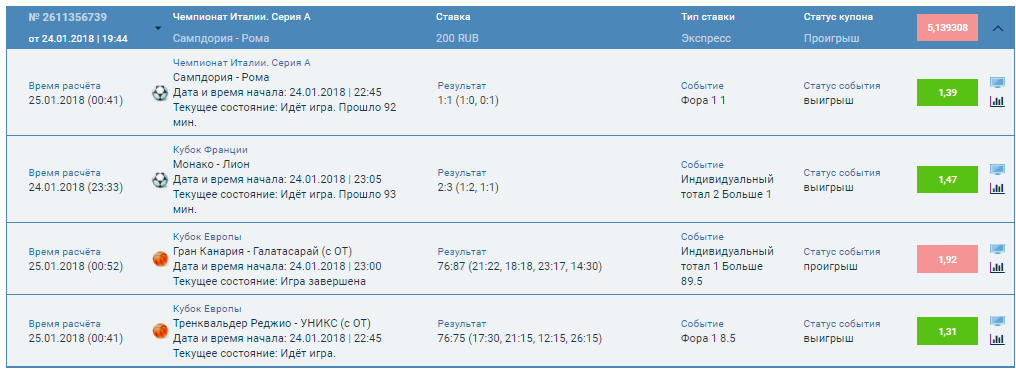
Task: Collapse the coupon with the top-right chevron
Action: (x=998, y=28)
